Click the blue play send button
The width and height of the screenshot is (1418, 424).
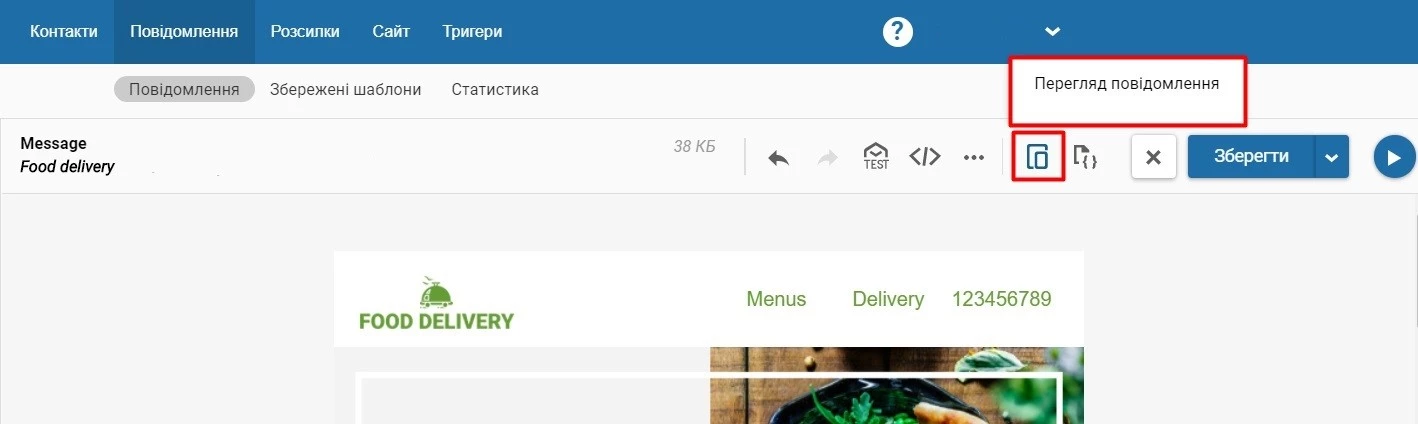[1394, 157]
